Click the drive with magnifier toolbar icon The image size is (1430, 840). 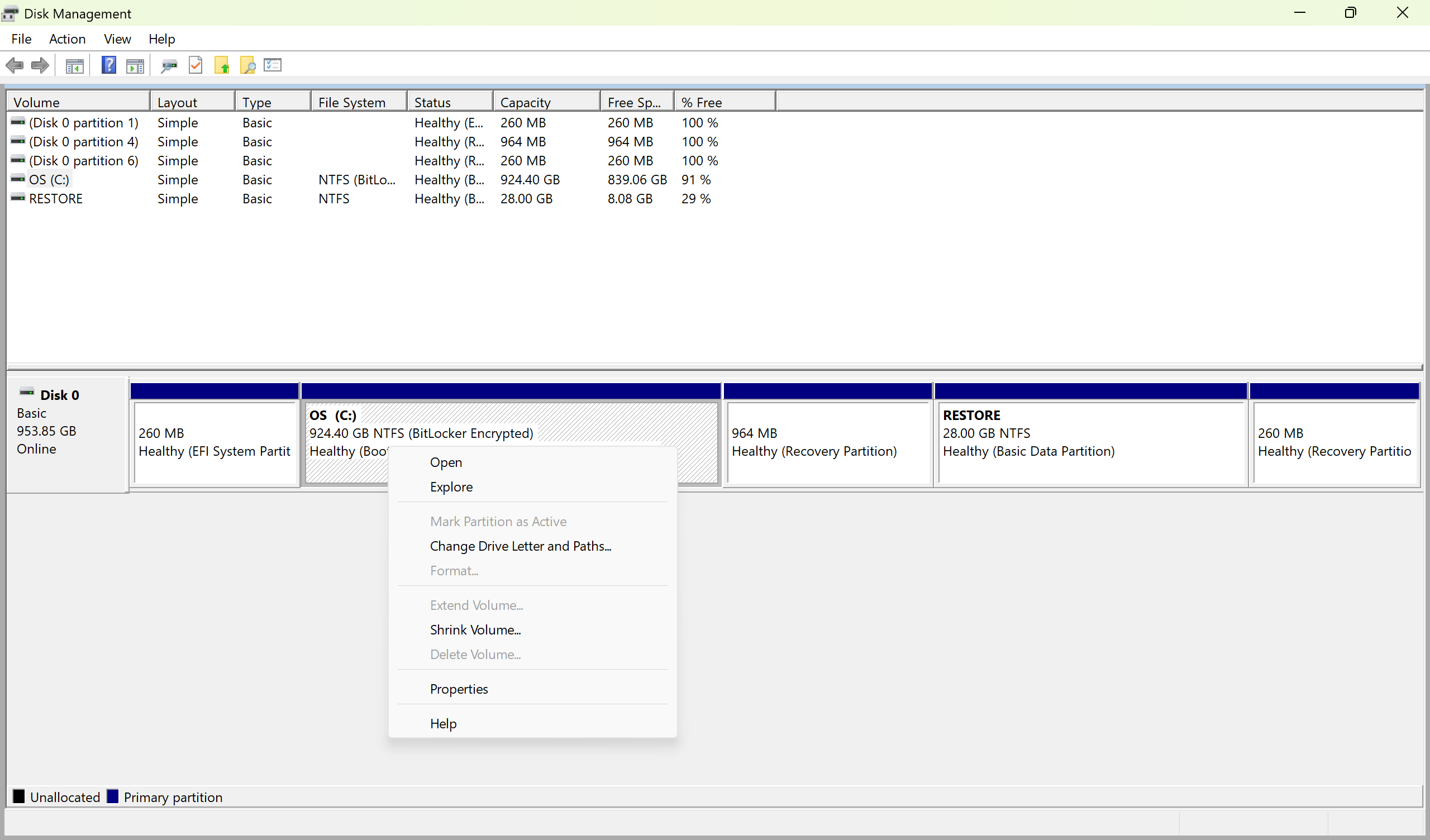click(x=169, y=66)
